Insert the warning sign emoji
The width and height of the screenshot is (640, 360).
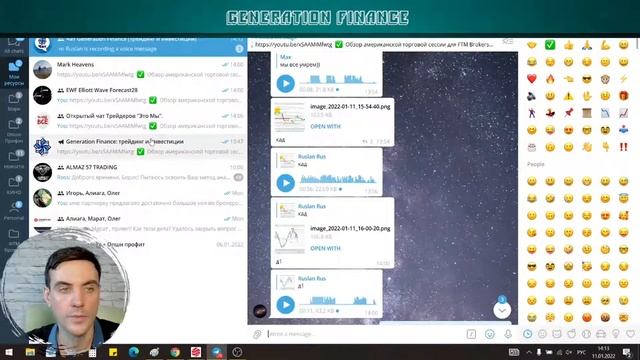coord(568,96)
